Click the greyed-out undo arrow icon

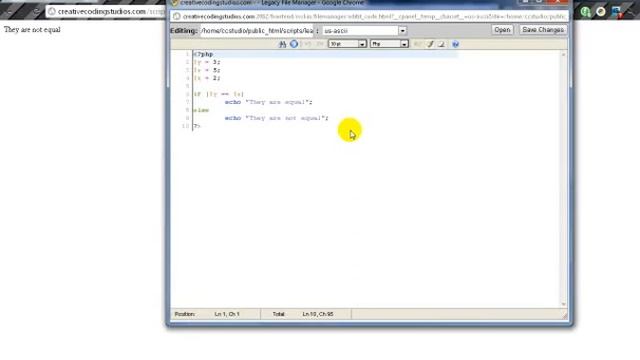pos(307,44)
